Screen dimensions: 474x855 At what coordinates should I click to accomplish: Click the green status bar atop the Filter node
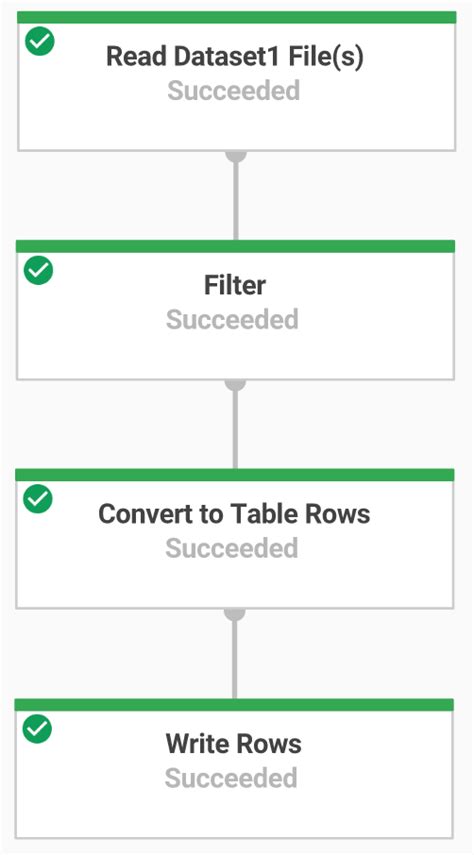[236, 246]
